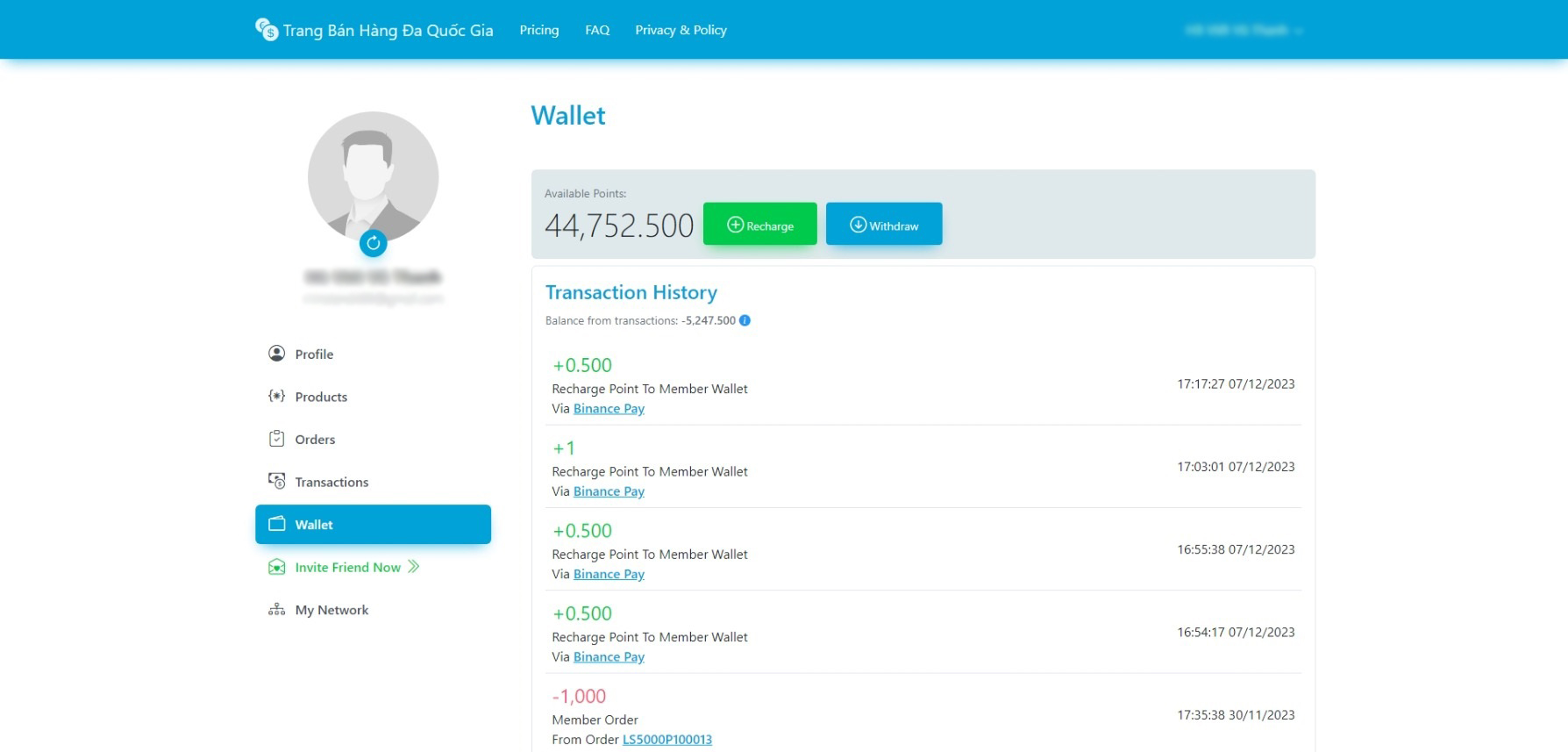The width and height of the screenshot is (1568, 752).
Task: Click the +1 transaction amount
Action: coord(564,448)
